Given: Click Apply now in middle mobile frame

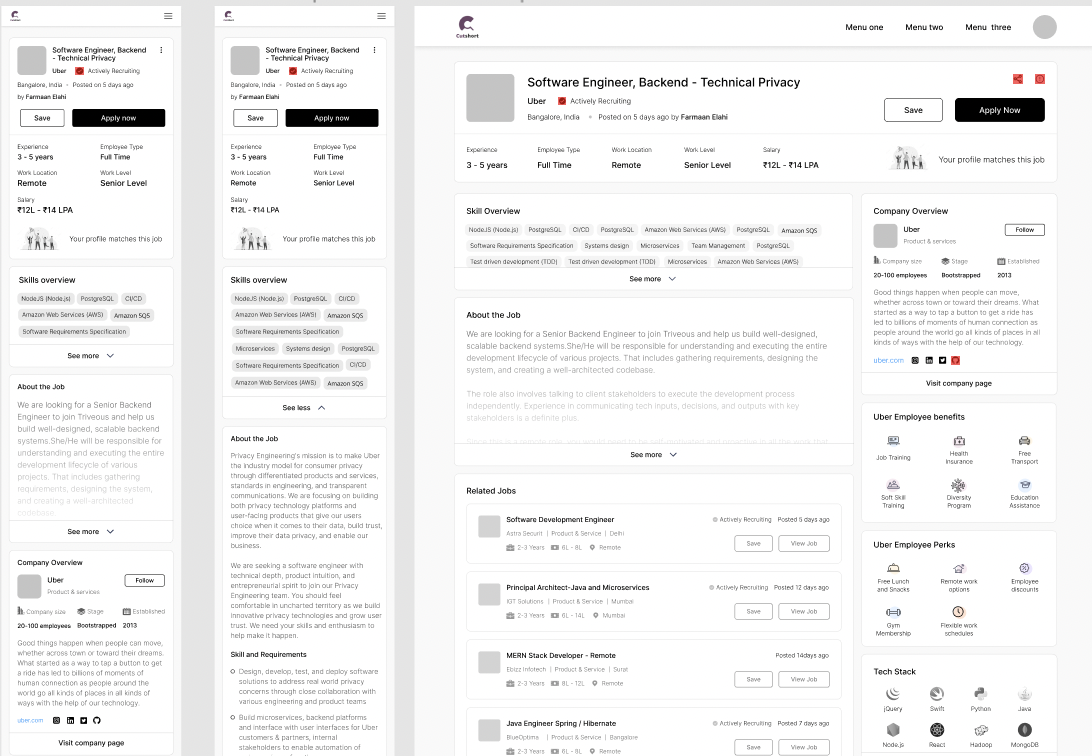Looking at the screenshot, I should click(x=332, y=118).
